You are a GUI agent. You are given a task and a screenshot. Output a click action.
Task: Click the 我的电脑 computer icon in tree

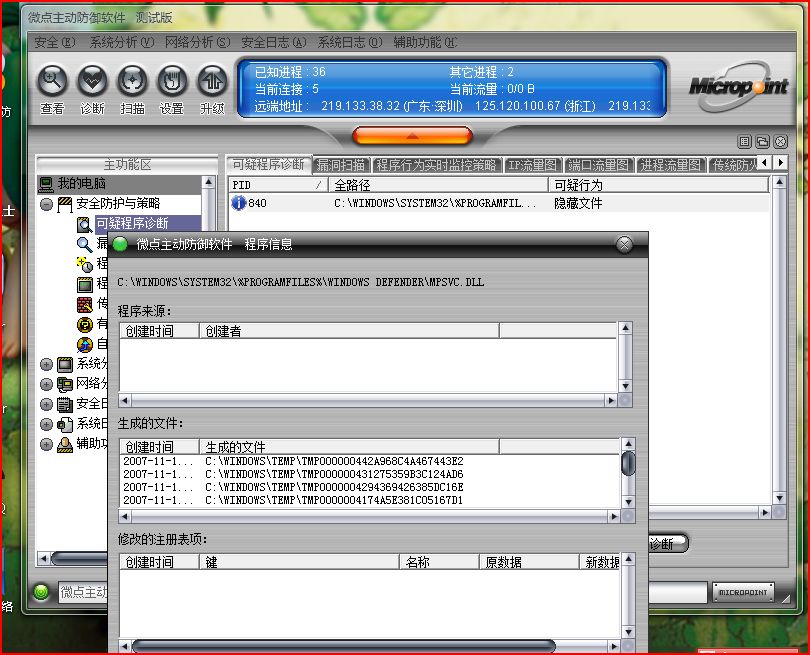[46, 183]
